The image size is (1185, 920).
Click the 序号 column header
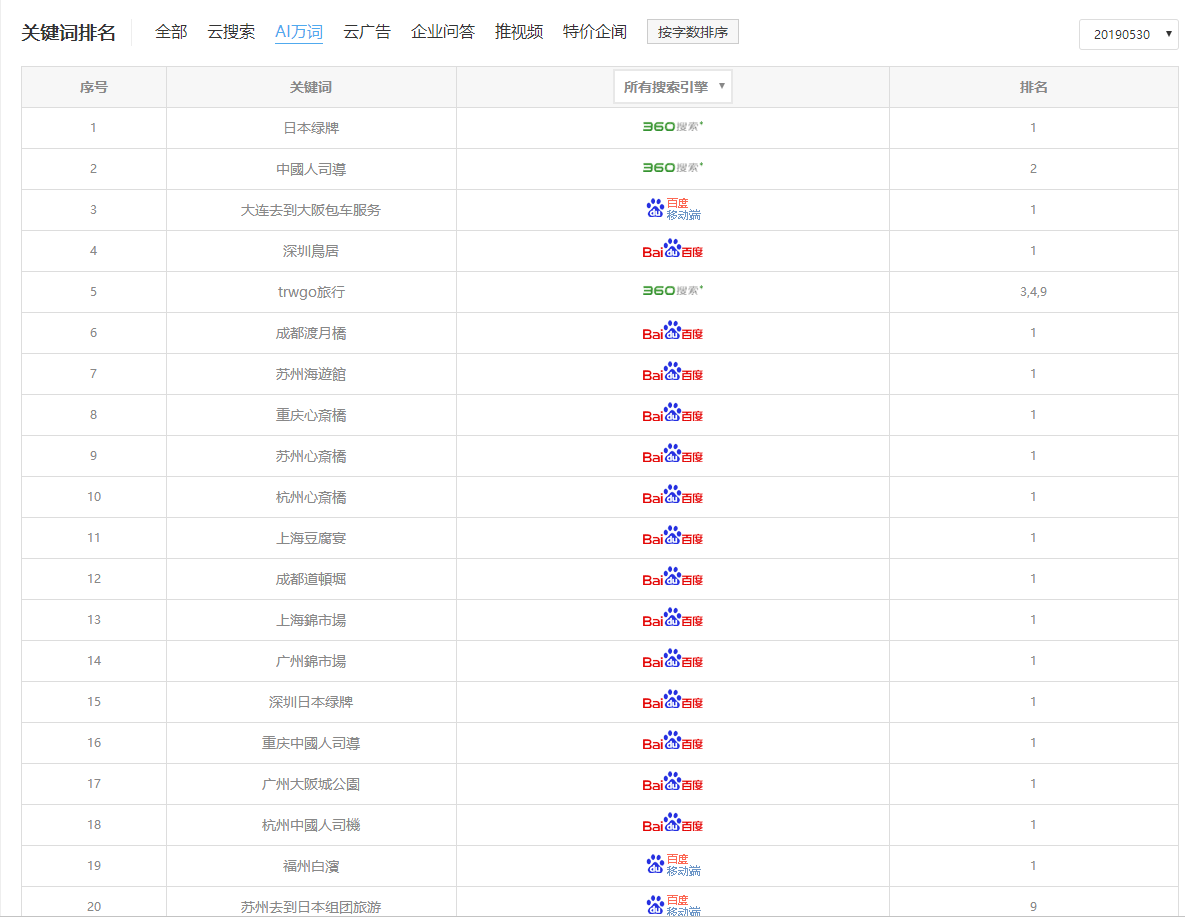tap(94, 87)
